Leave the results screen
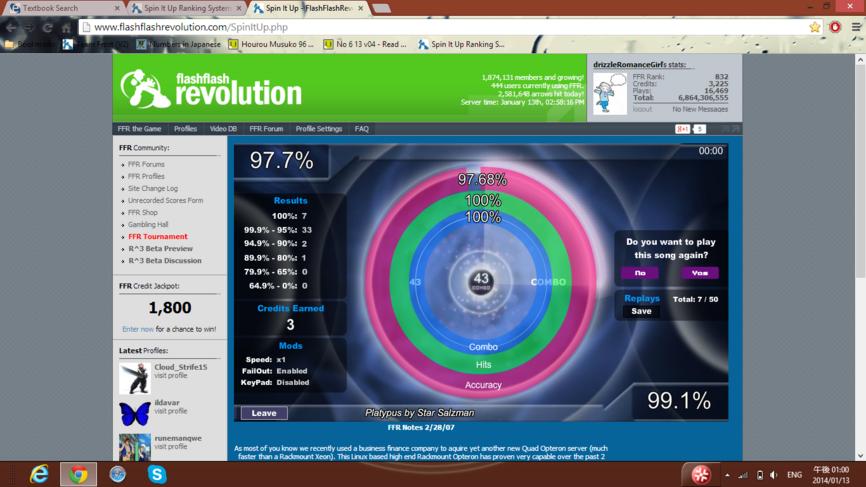866x487 pixels. 264,413
